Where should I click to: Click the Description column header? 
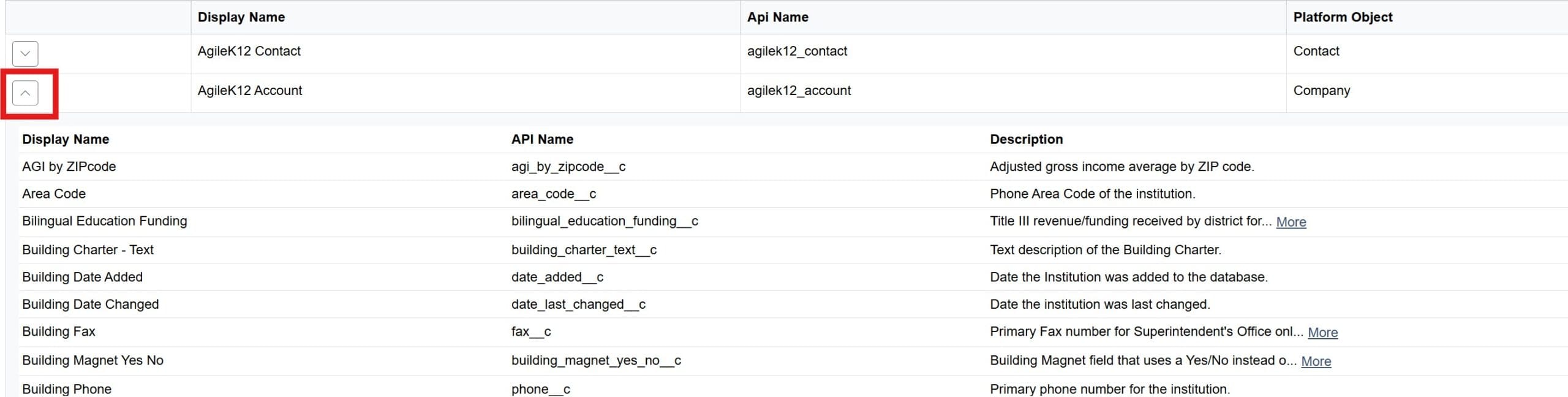pos(1026,139)
